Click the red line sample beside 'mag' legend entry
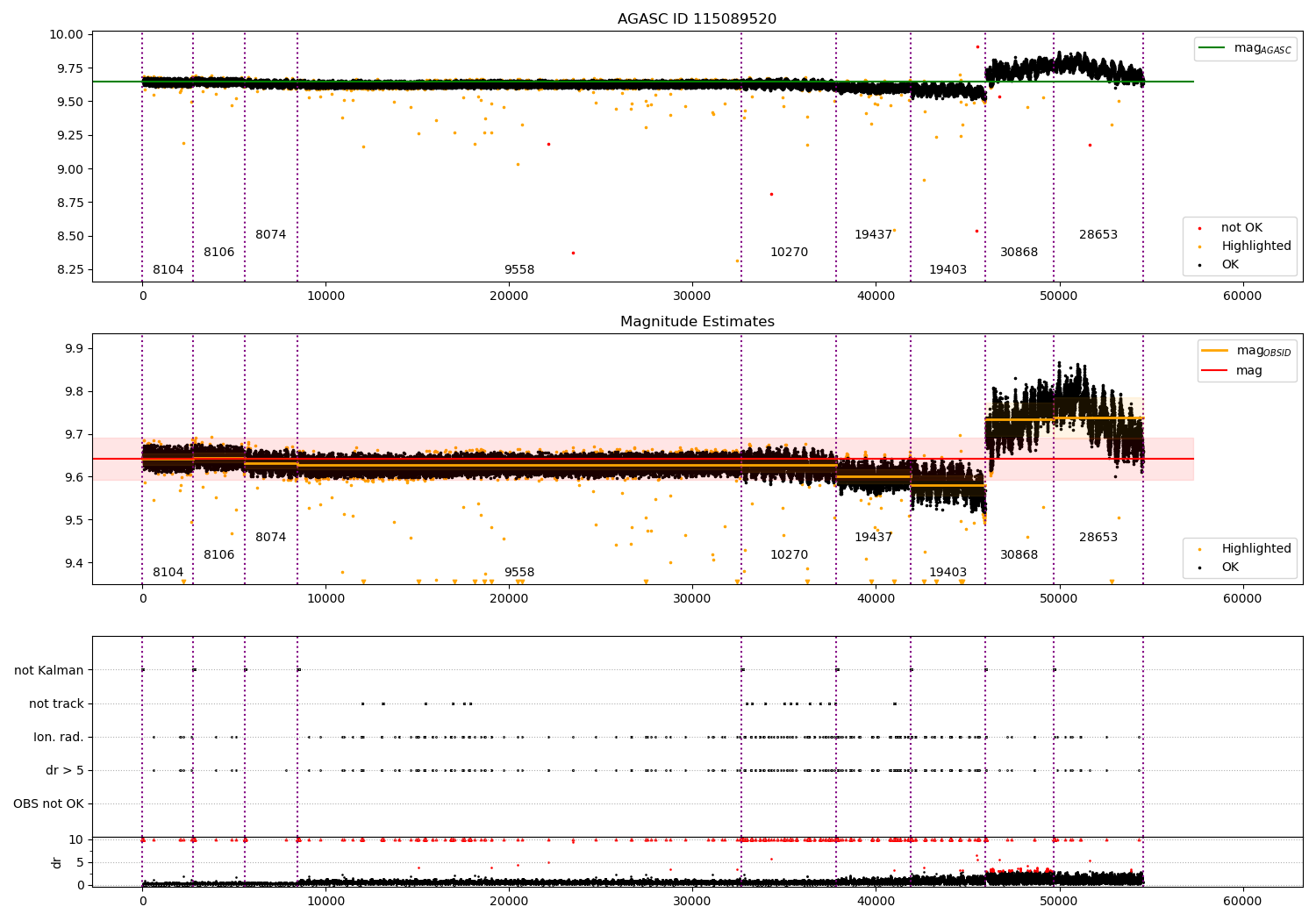This screenshot has width=1316, height=921. pos(1213,371)
